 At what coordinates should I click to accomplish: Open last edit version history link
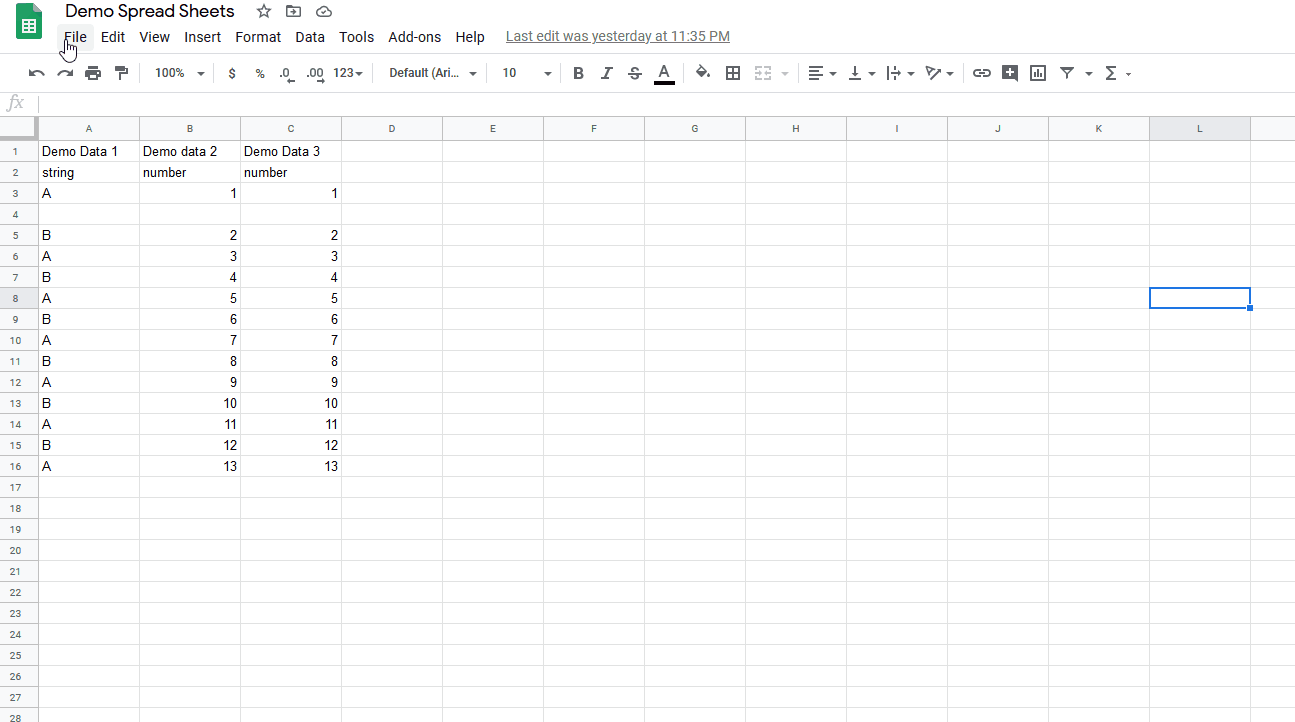coord(618,37)
